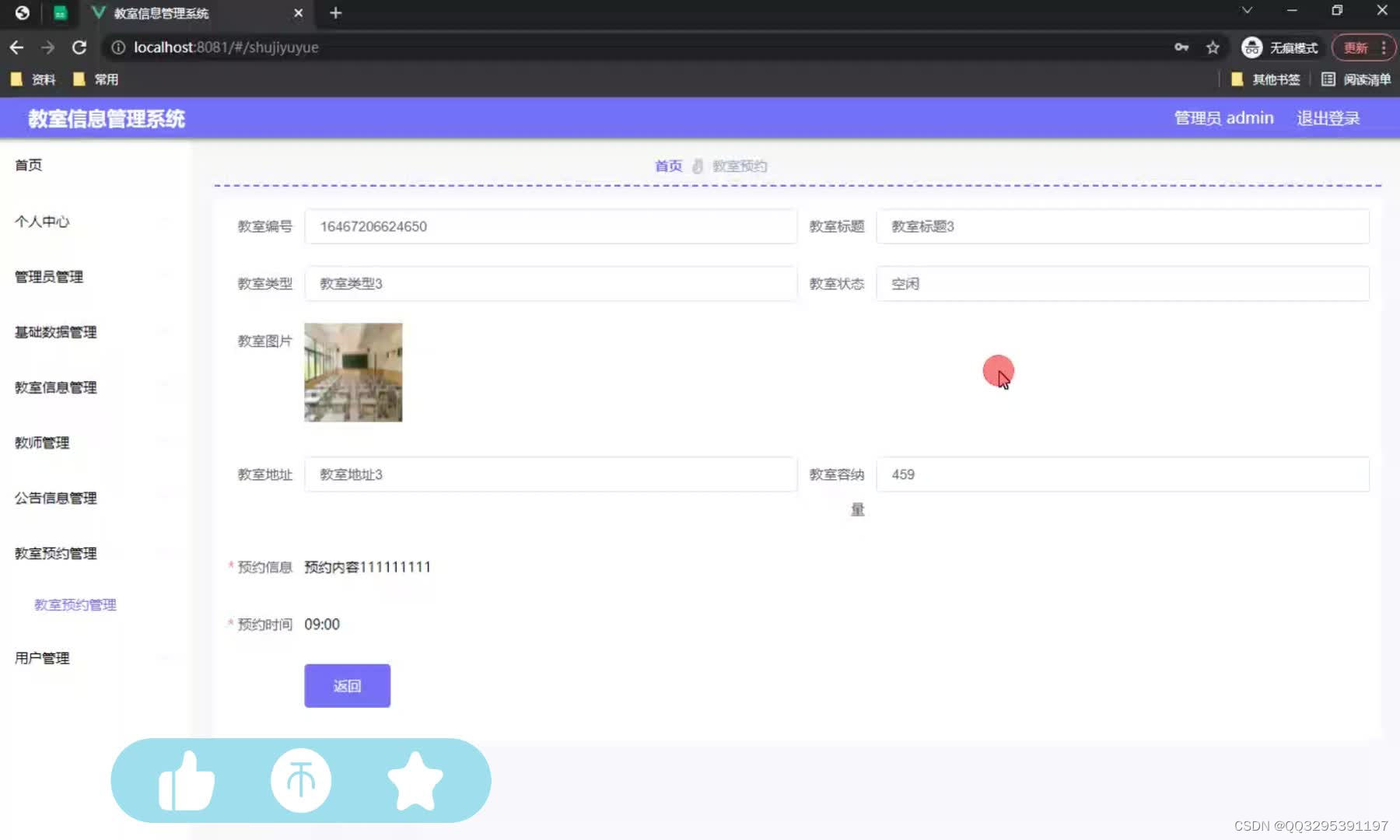Click the thumbs-up like icon

(187, 780)
